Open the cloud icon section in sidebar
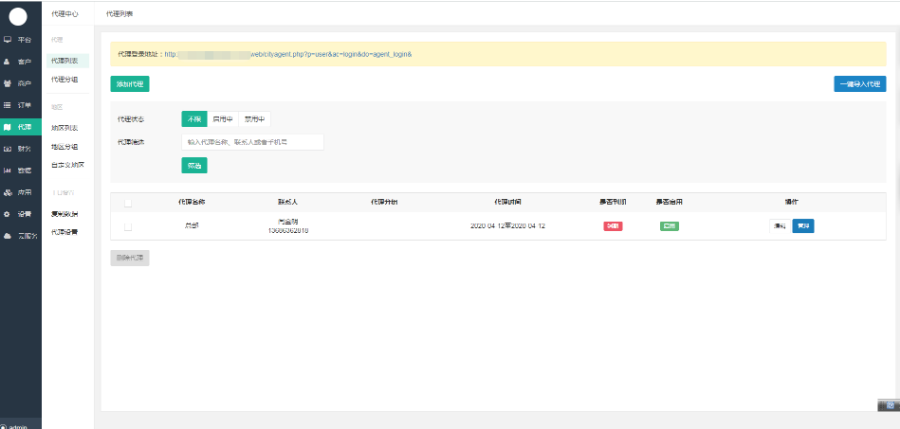 pyautogui.click(x=20, y=236)
